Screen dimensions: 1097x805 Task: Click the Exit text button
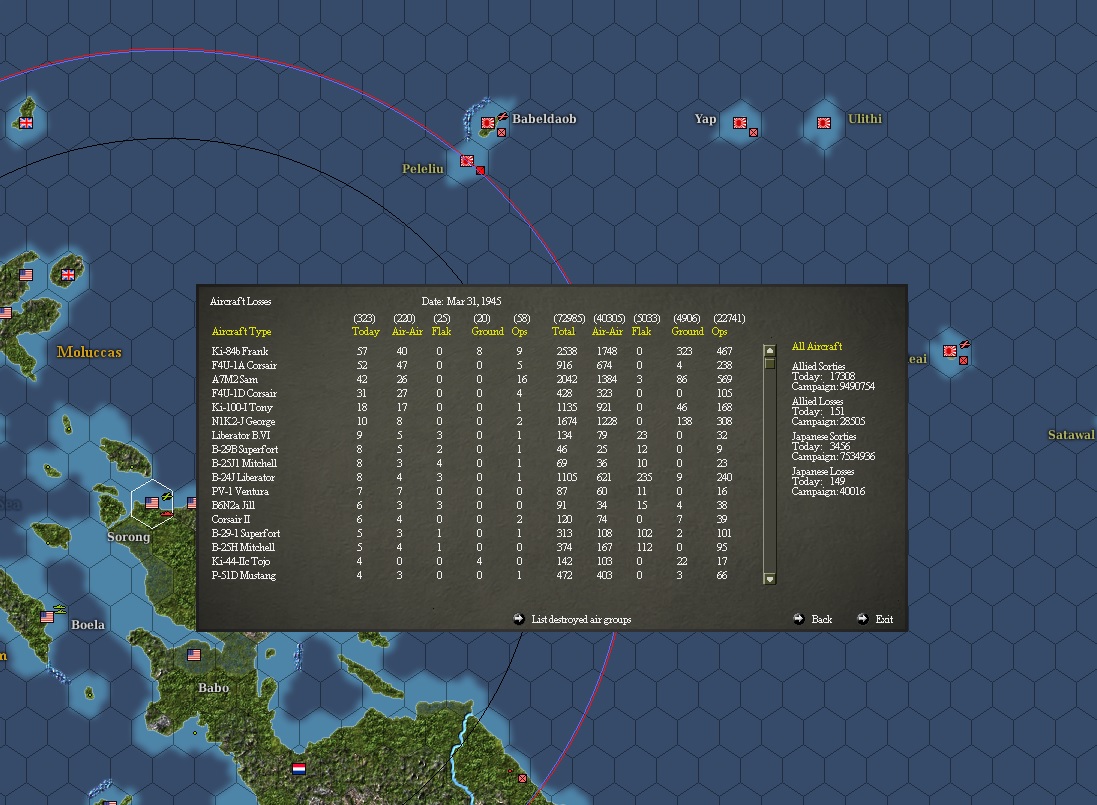[884, 619]
